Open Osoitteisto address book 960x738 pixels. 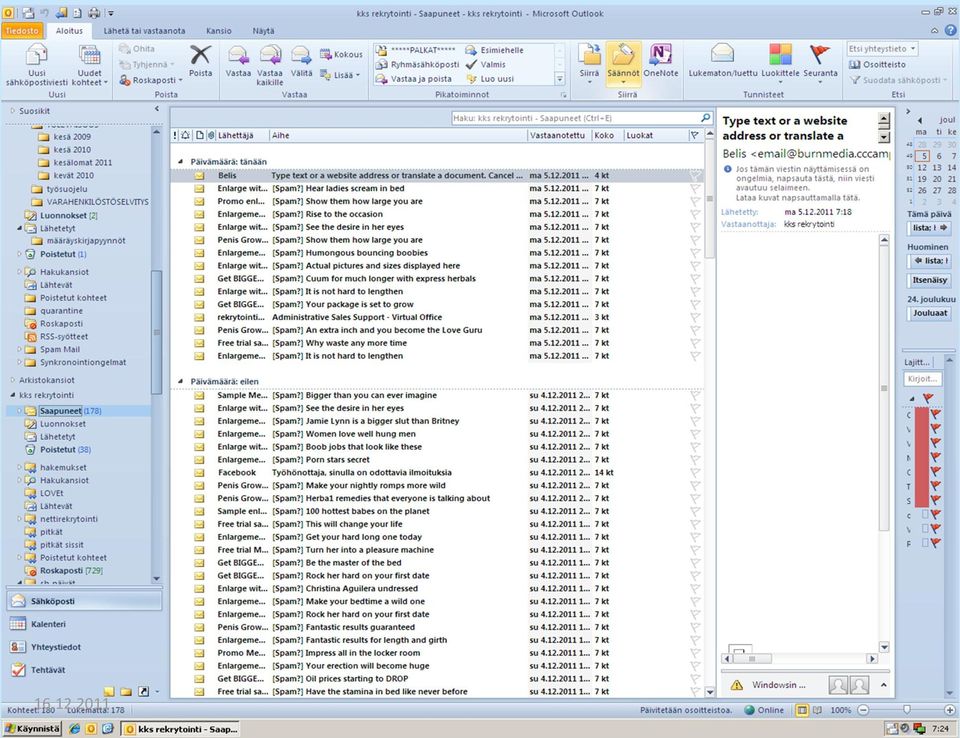click(x=877, y=64)
